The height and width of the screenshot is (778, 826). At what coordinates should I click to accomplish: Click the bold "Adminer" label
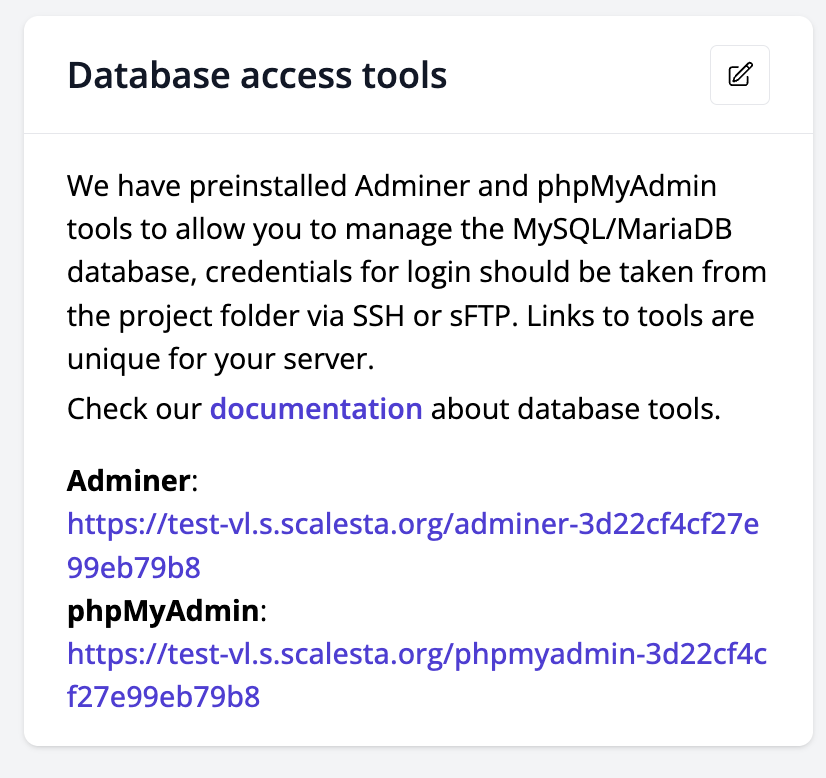point(128,481)
